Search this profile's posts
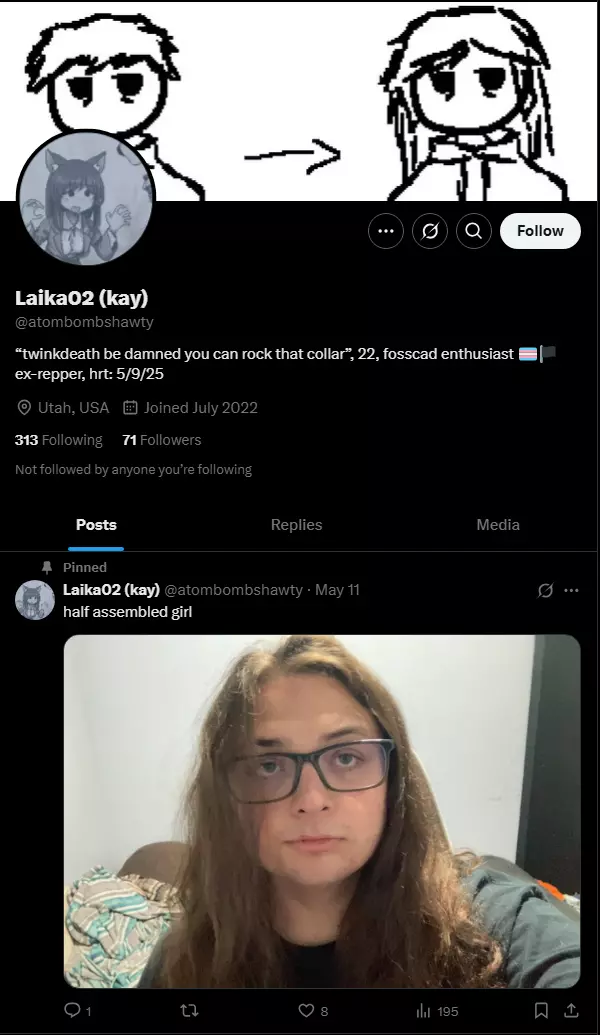600x1035 pixels. [x=474, y=231]
